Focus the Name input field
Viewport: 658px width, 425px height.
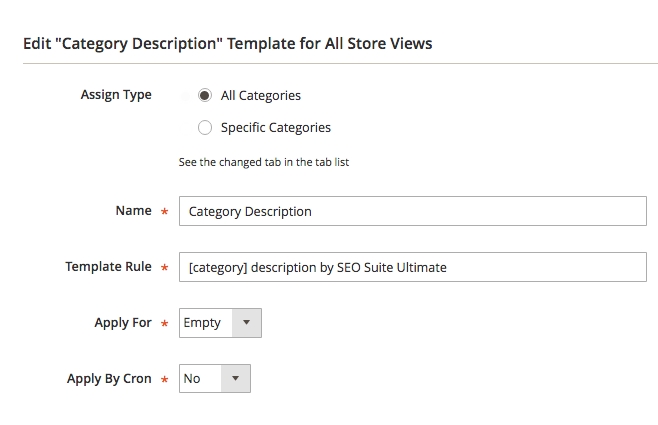coord(412,211)
